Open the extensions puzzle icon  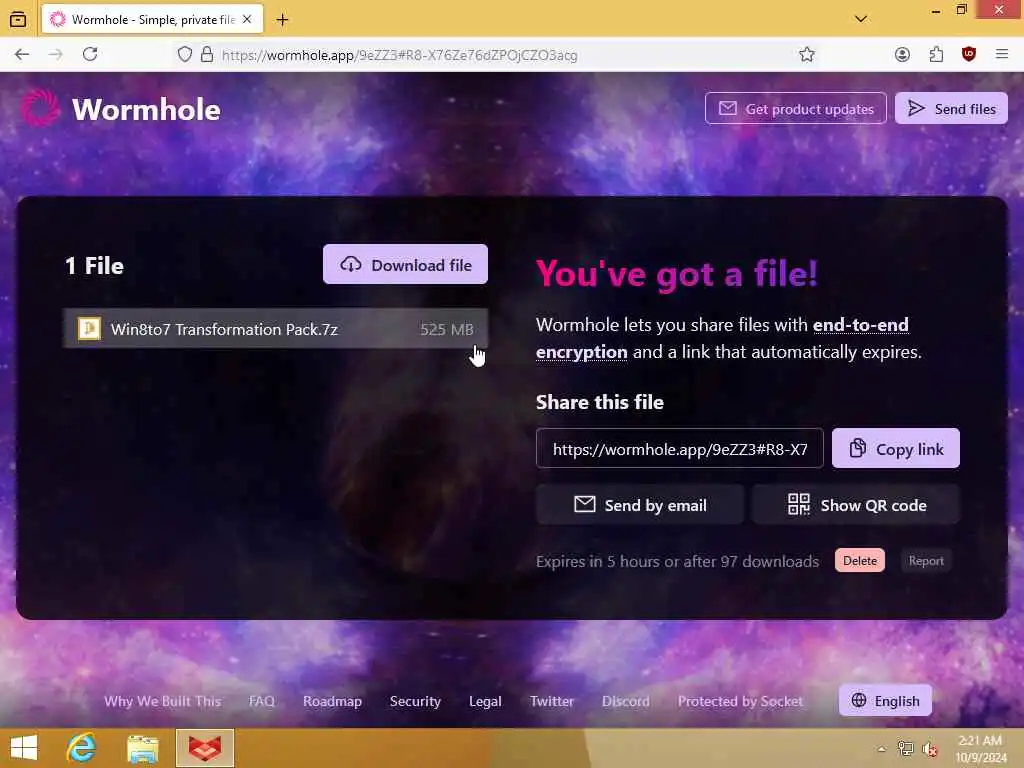[x=936, y=55]
